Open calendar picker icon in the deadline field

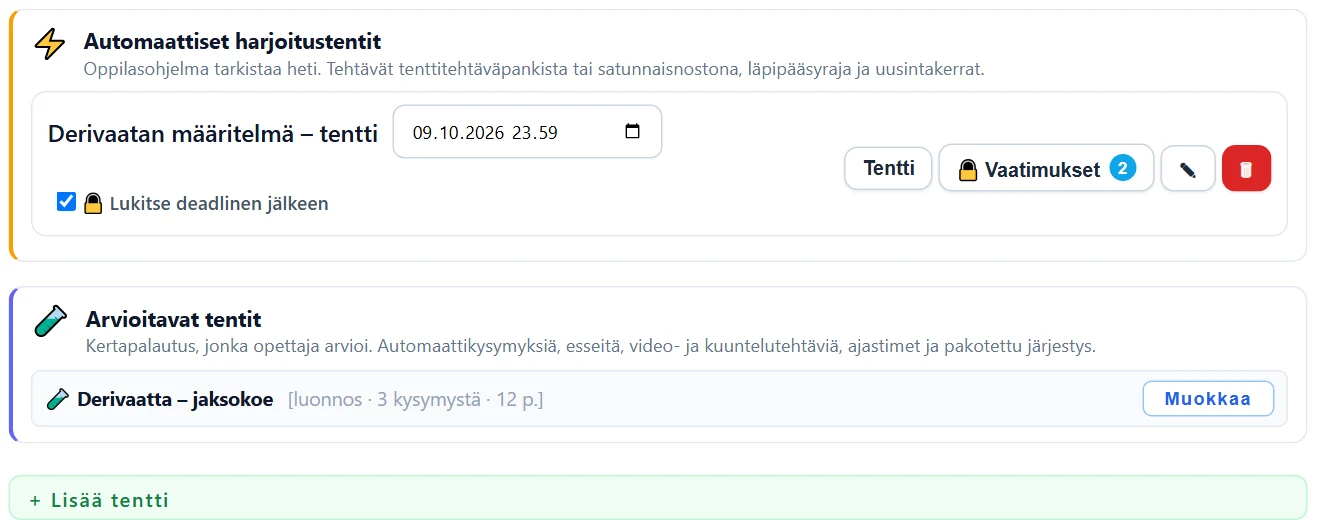632,132
